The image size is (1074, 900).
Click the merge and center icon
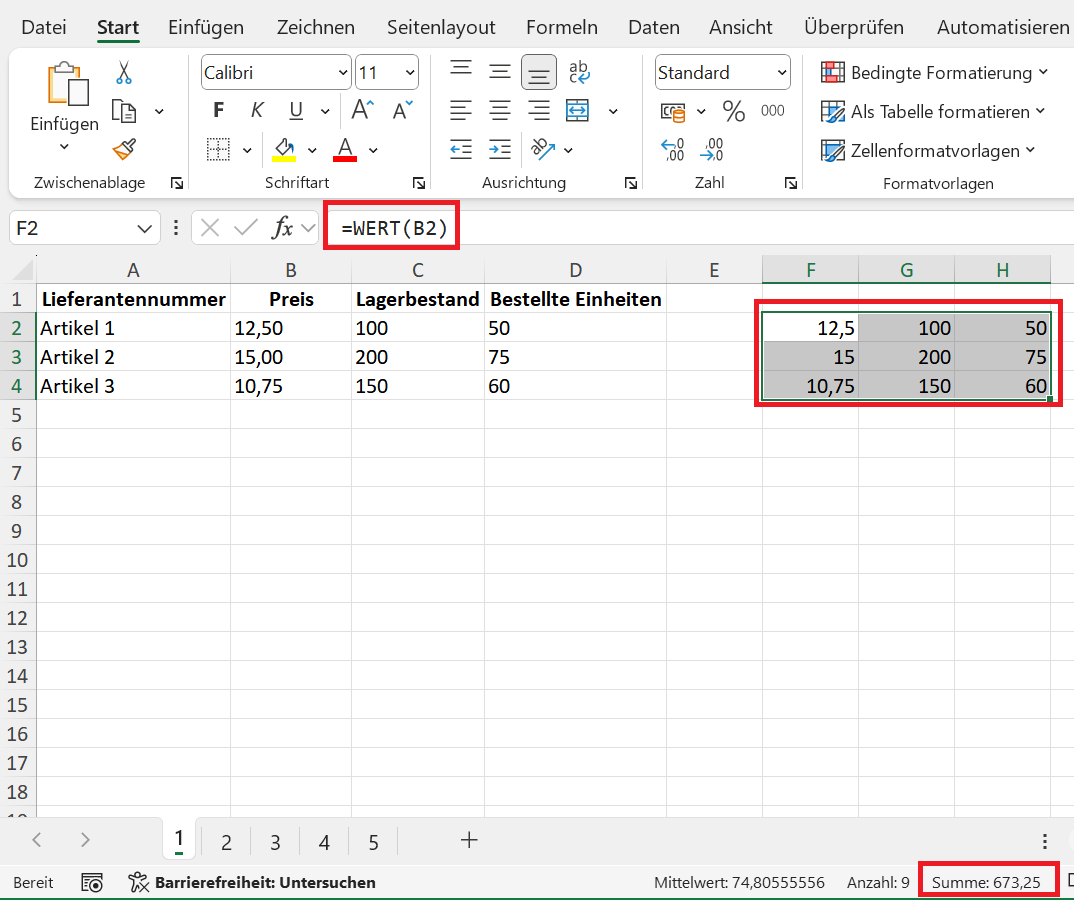[x=577, y=110]
